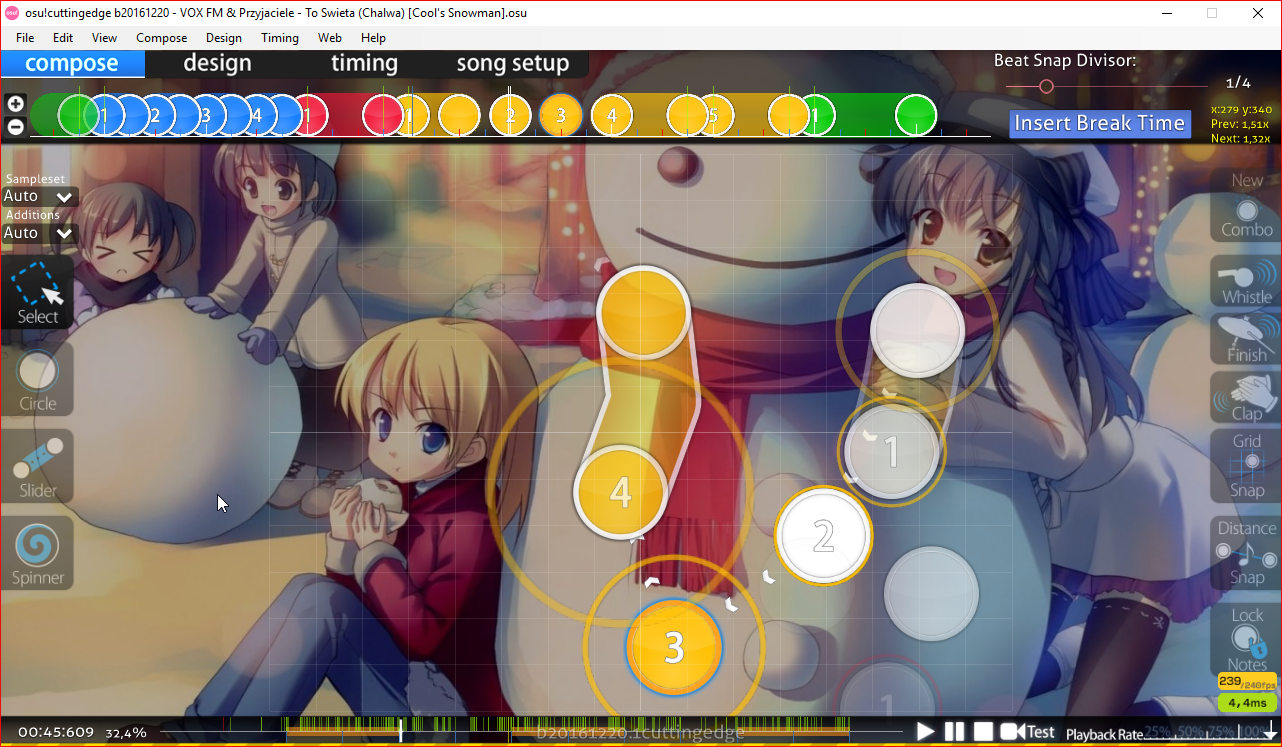Viewport: 1282px width, 747px height.
Task: Click timeline yellow object numbered 4
Action: click(x=612, y=115)
